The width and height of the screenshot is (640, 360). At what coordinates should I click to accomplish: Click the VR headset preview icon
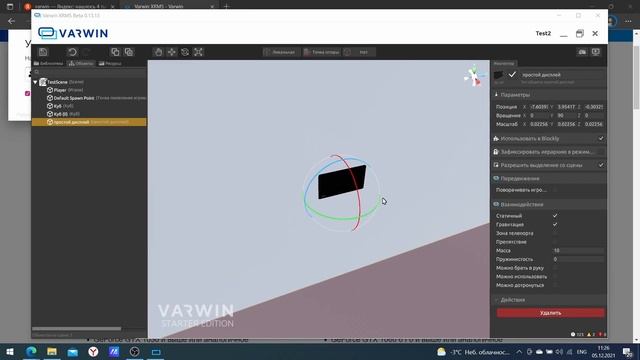point(582,52)
